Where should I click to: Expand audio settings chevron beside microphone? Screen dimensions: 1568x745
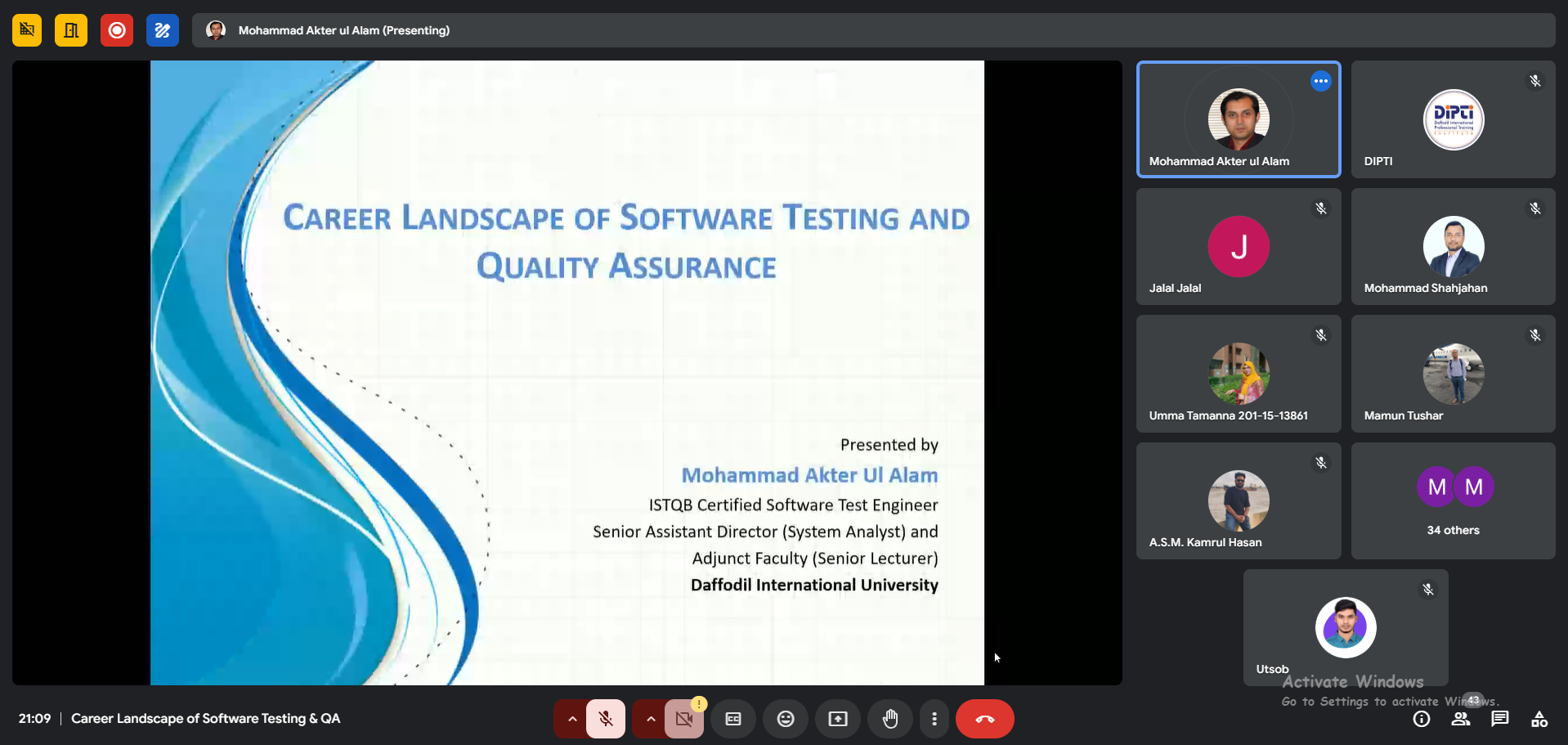[x=572, y=719]
